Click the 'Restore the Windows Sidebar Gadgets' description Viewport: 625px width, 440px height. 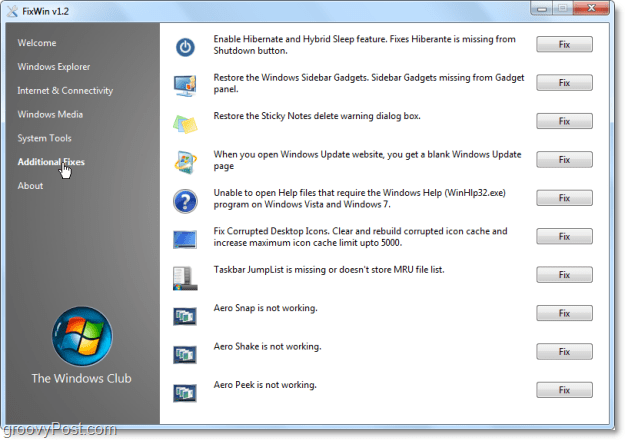(x=369, y=83)
